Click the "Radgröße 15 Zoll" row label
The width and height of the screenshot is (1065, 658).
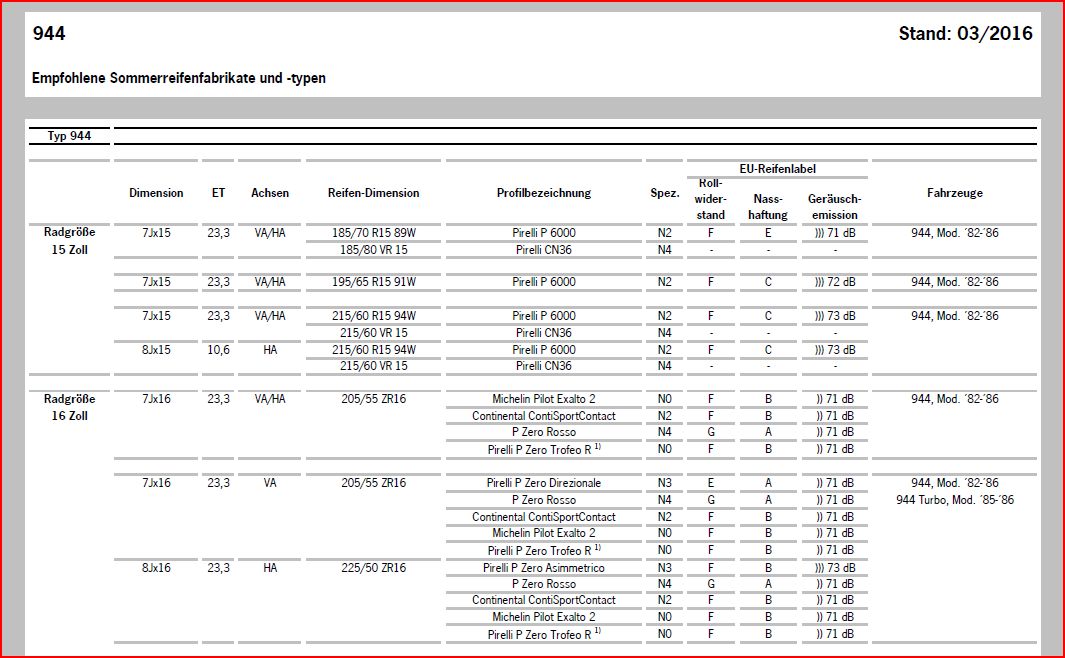[69, 241]
